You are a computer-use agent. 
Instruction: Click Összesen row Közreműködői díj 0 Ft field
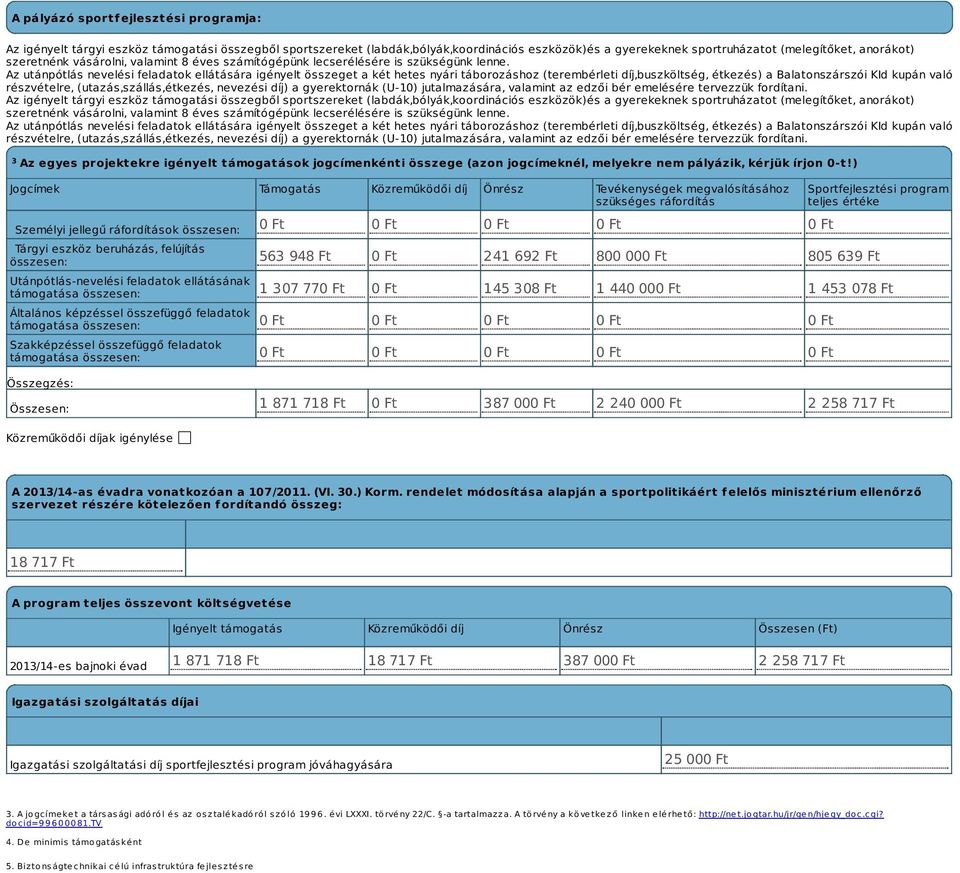pos(423,403)
